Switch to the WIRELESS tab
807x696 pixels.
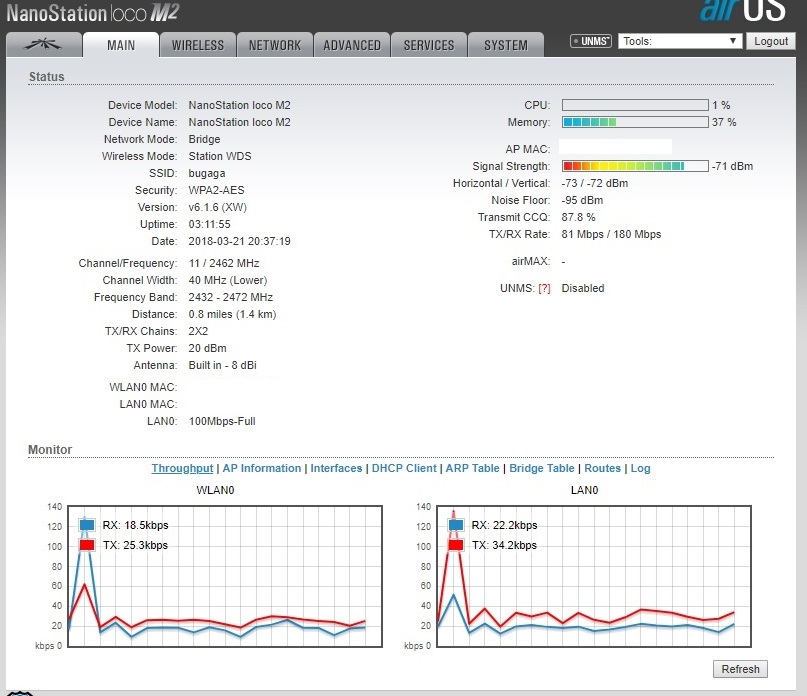point(198,45)
